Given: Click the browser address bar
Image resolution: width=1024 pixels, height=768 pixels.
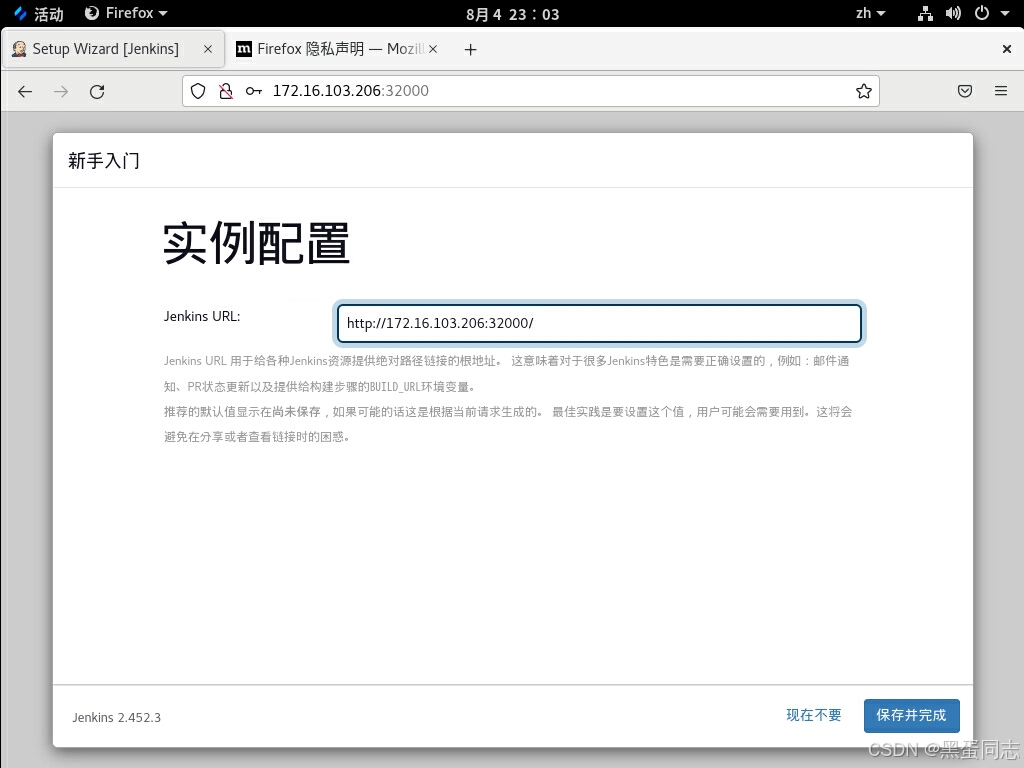Looking at the screenshot, I should point(530,91).
